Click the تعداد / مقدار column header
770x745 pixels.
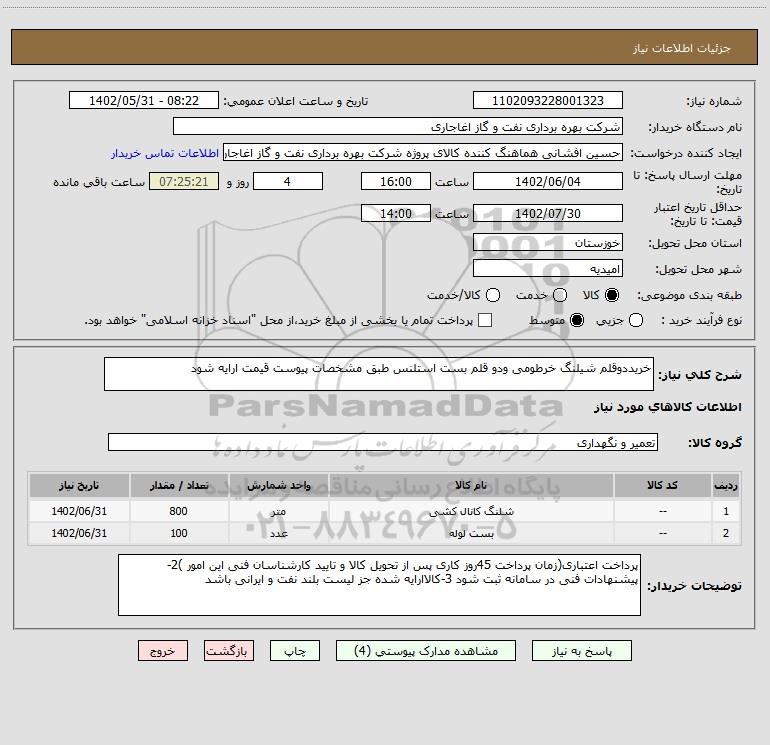(179, 486)
